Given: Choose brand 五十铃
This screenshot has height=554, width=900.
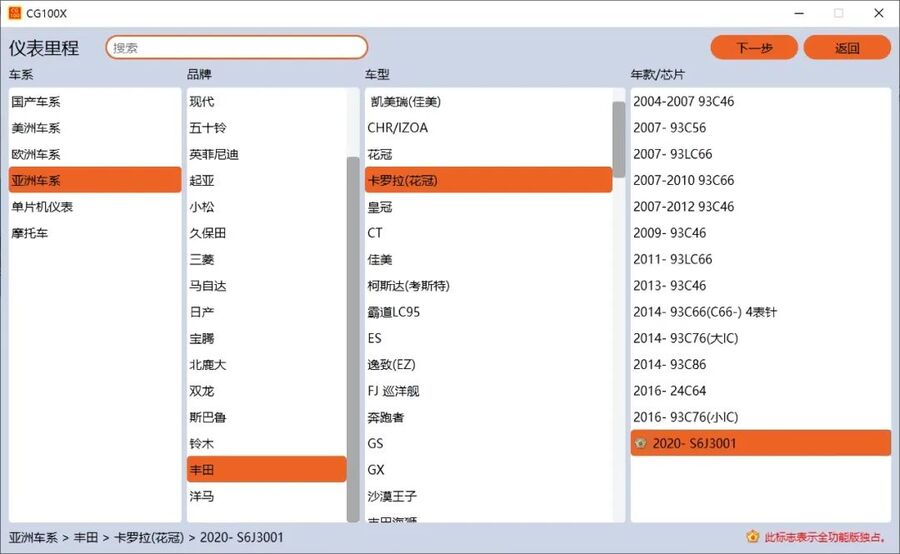Looking at the screenshot, I should click(x=266, y=128).
